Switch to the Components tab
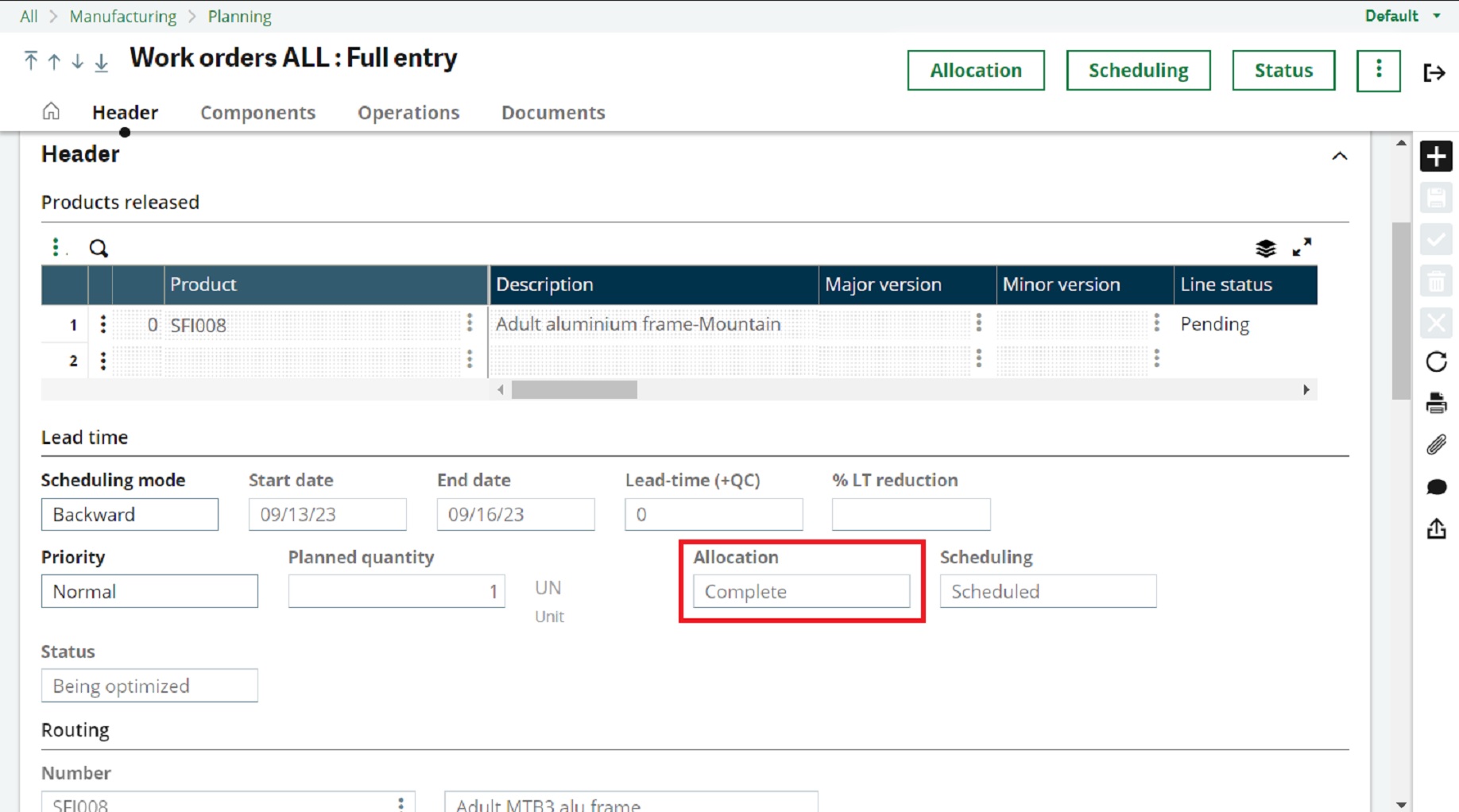The width and height of the screenshot is (1459, 812). (x=257, y=112)
